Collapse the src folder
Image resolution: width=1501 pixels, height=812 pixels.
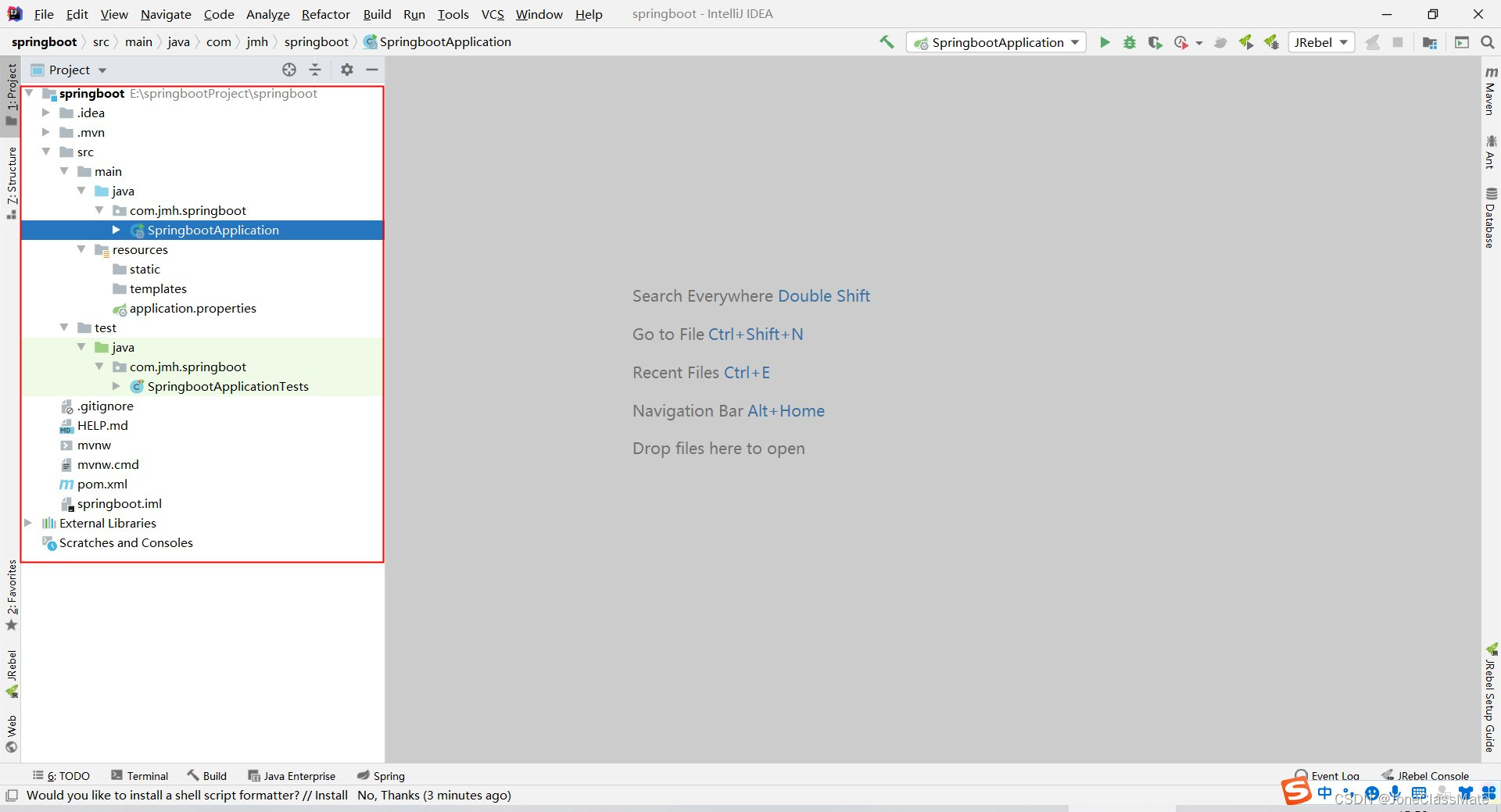coord(46,152)
